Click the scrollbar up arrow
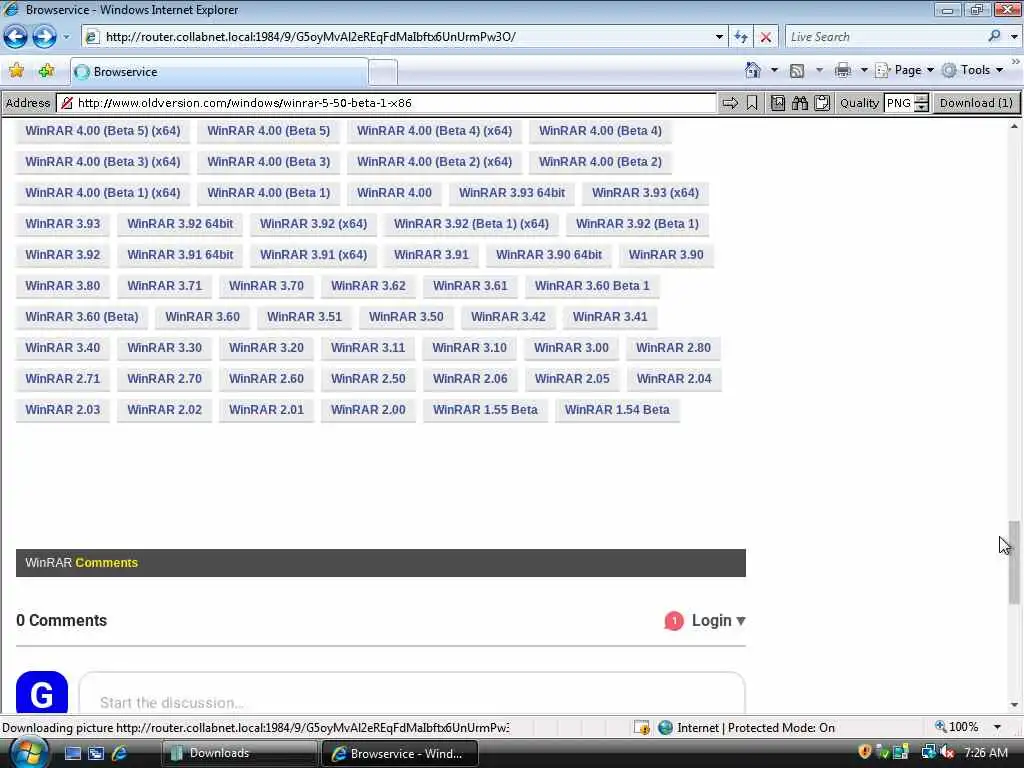Screen dimensions: 1024x768 click(1014, 125)
